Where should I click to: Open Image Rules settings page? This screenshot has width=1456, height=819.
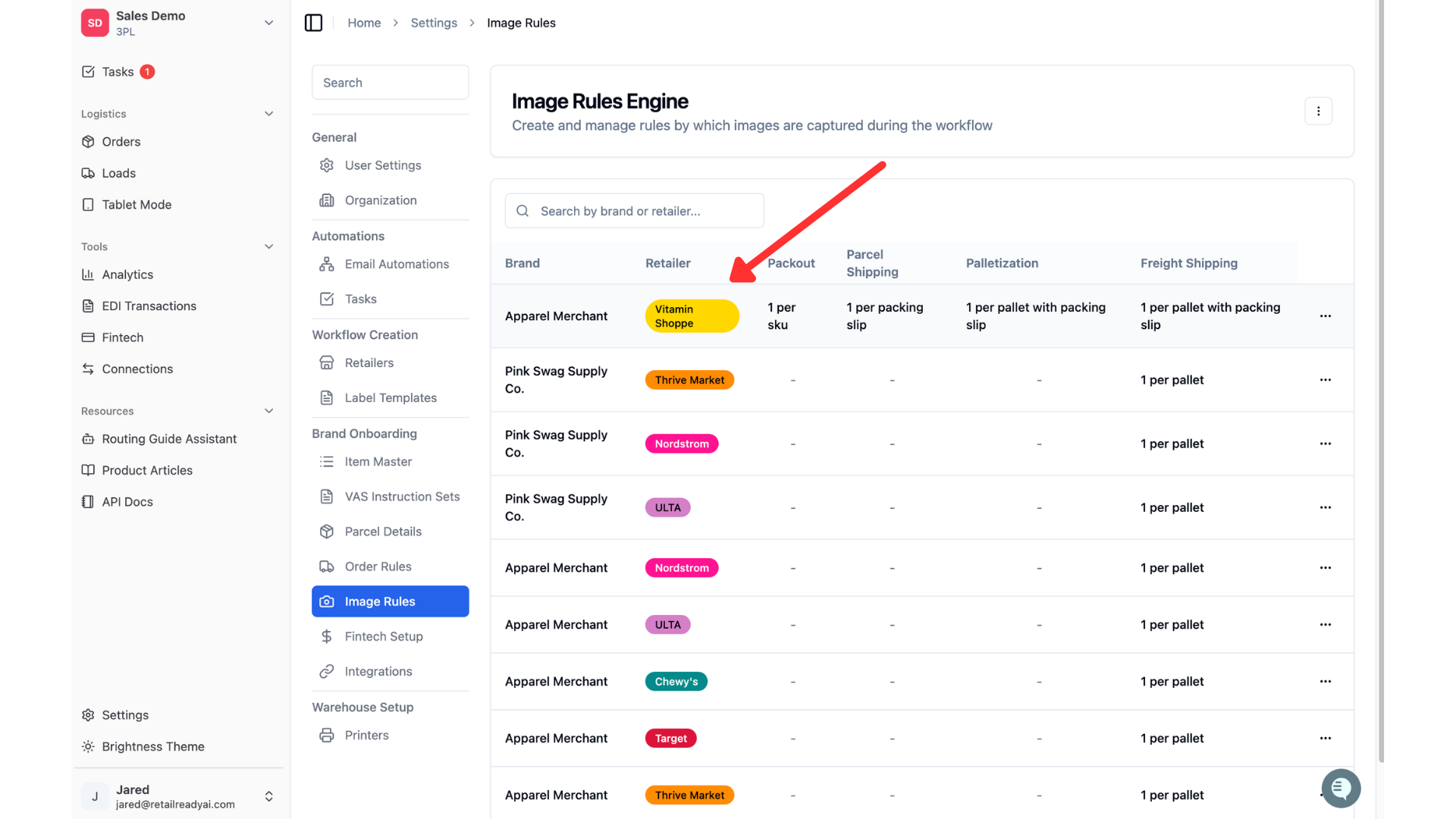point(390,601)
